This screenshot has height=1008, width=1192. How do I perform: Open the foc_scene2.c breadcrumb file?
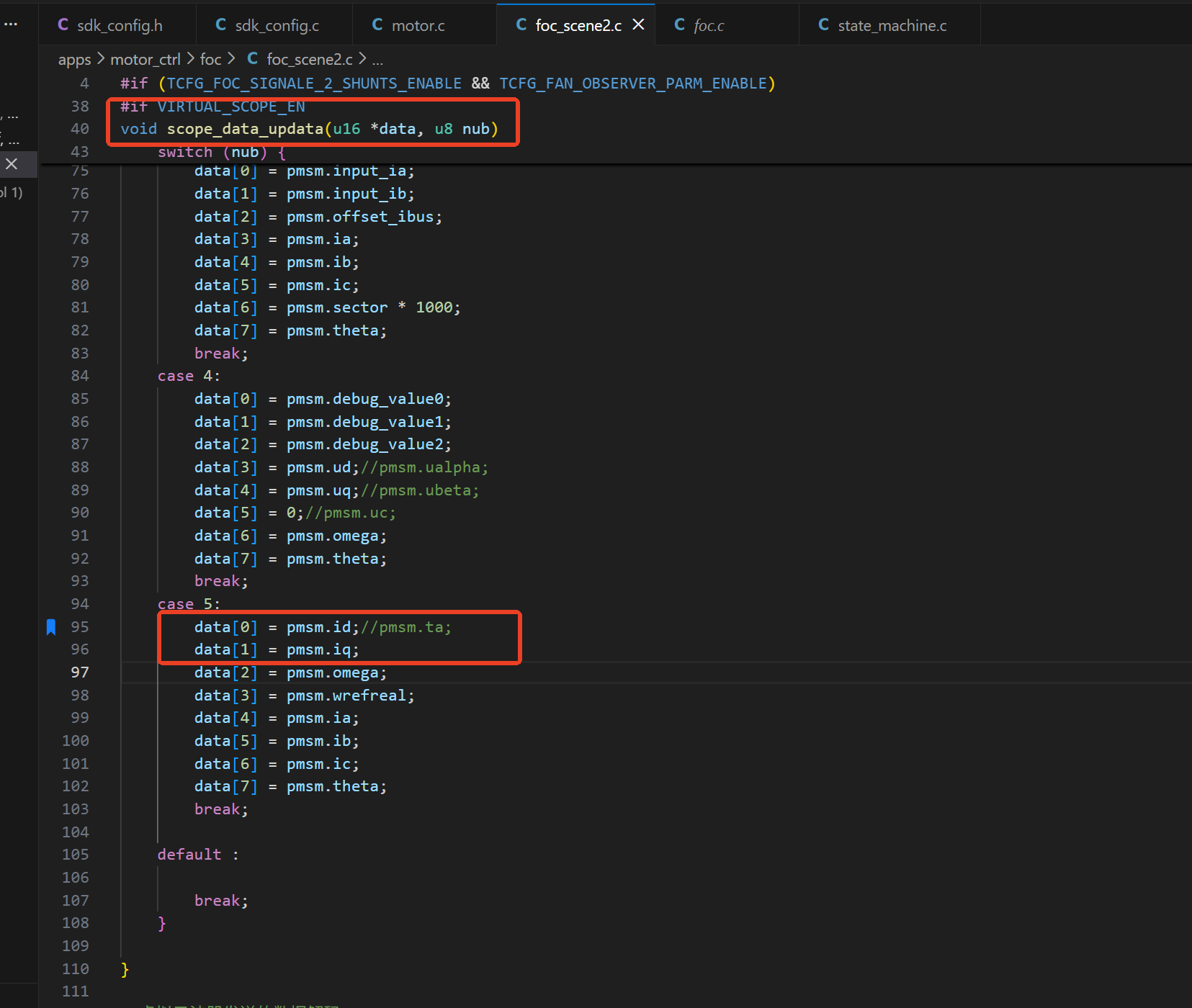(310, 59)
